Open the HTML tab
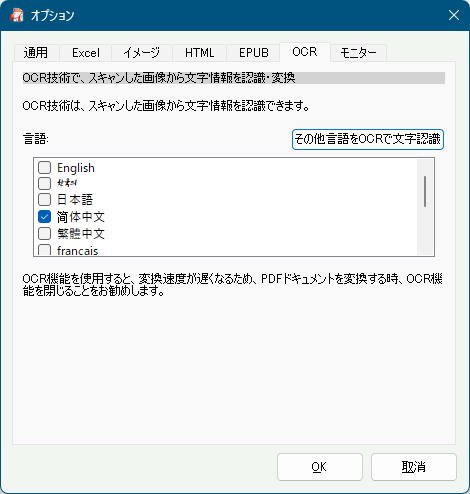The height and width of the screenshot is (494, 470). tap(199, 53)
